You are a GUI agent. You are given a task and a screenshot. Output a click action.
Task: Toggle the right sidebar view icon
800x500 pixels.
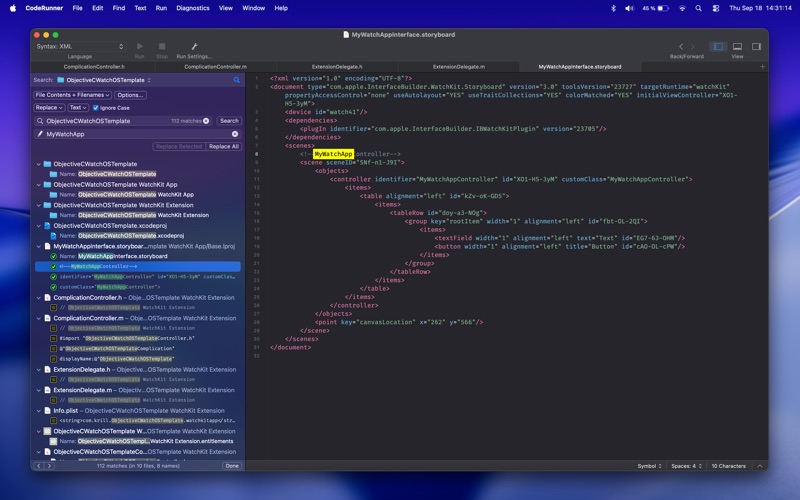(x=756, y=46)
